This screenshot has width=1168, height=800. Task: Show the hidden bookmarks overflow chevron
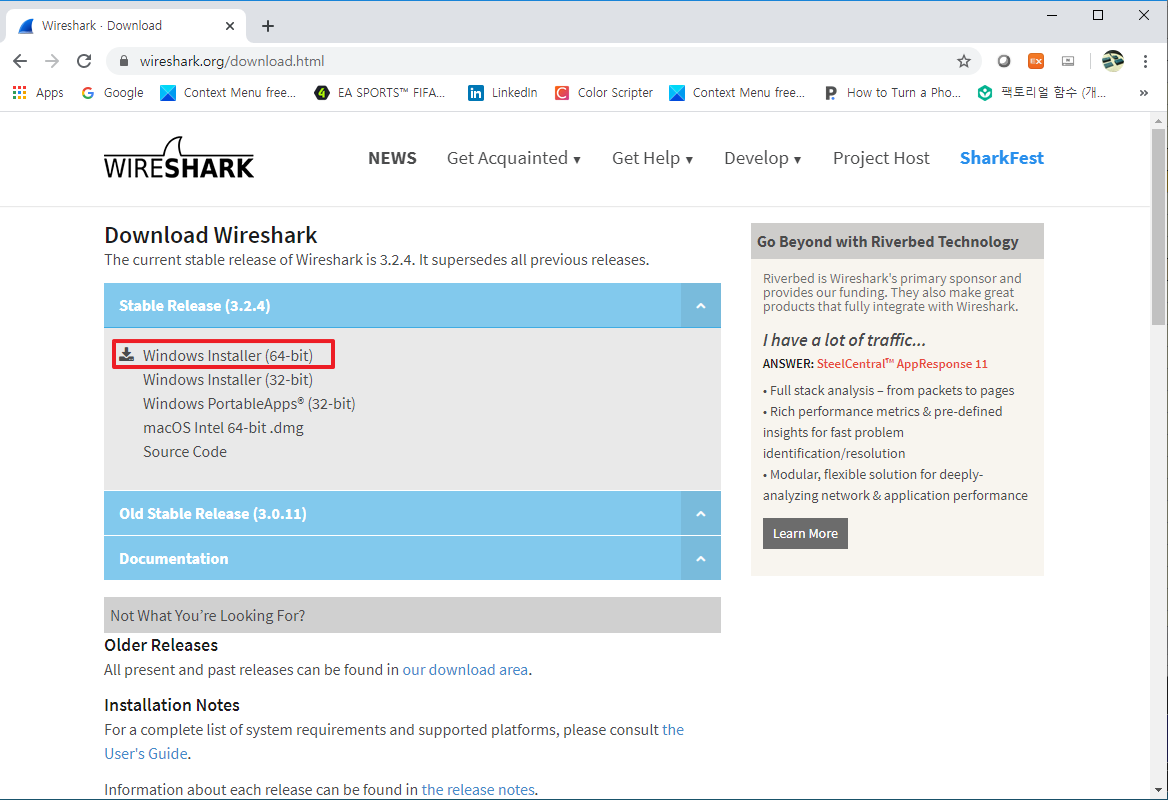click(1143, 92)
